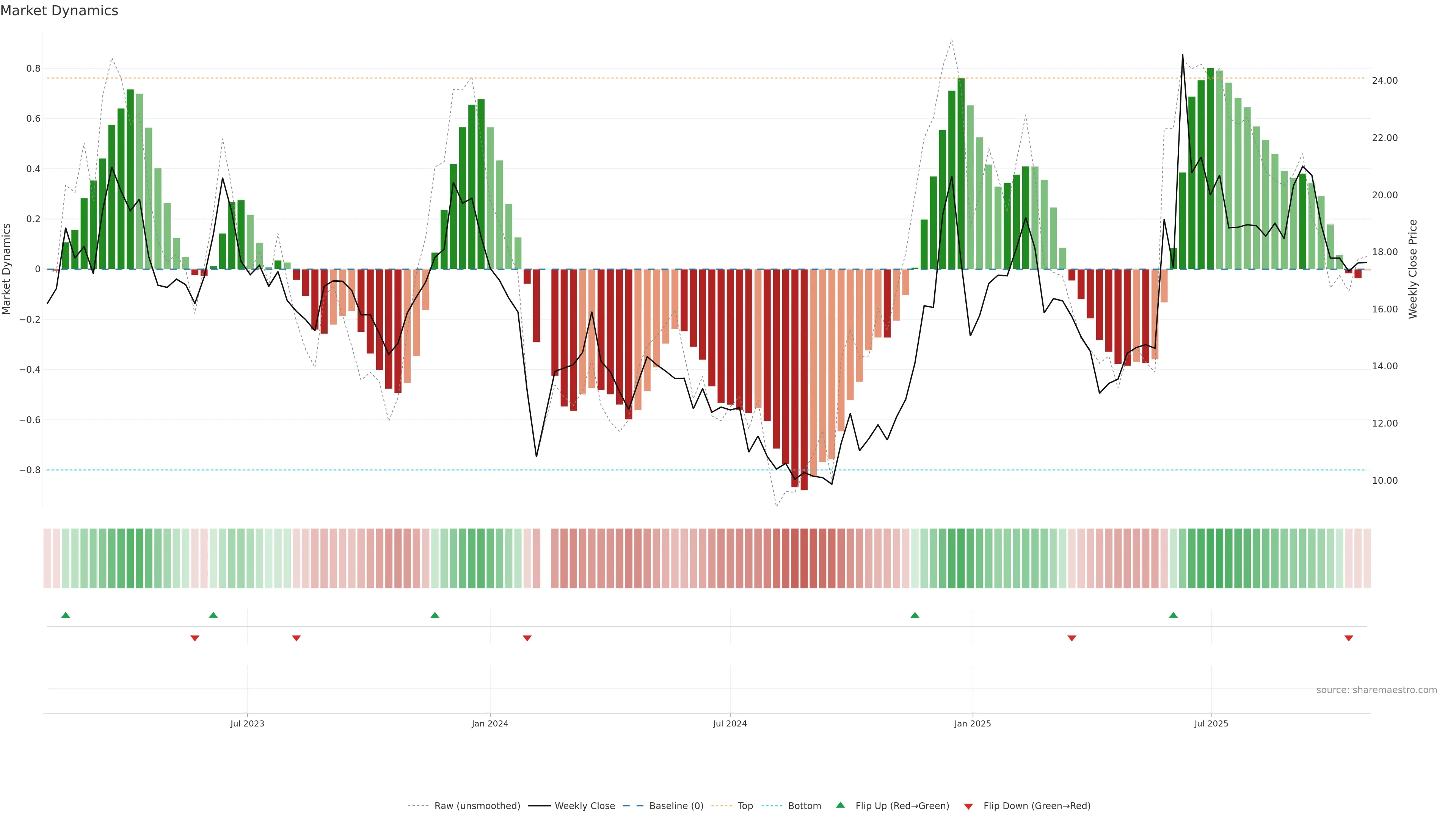Click the Jan 2025 x-axis label
Viewport: 1456px width, 819px height.
[x=972, y=723]
